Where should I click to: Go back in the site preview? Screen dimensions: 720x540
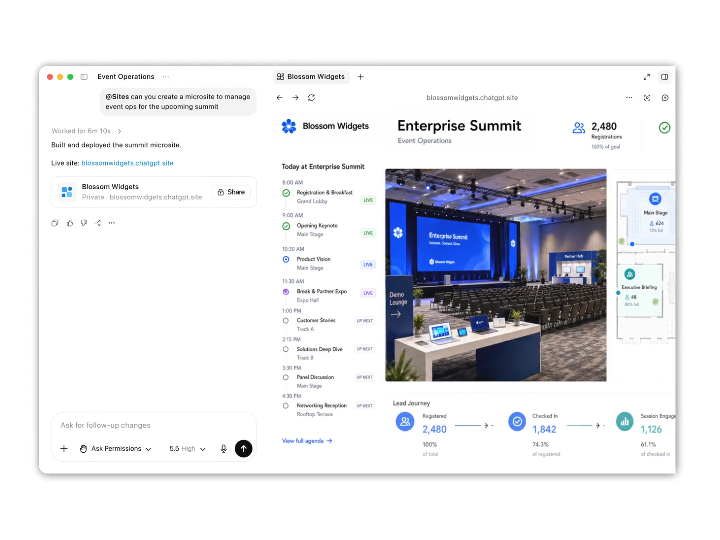[x=280, y=98]
